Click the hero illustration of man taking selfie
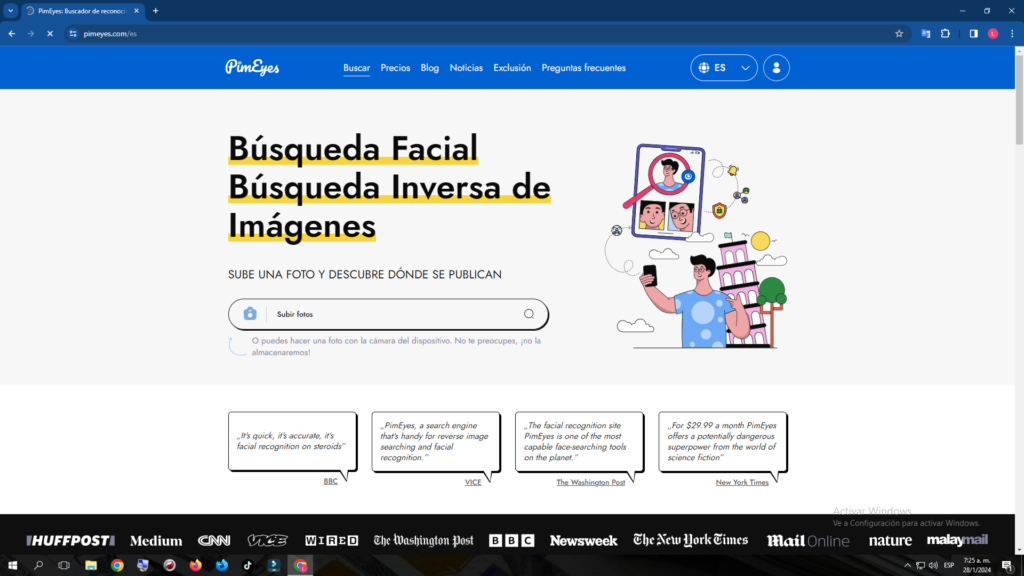The height and width of the screenshot is (576, 1024). (x=698, y=246)
